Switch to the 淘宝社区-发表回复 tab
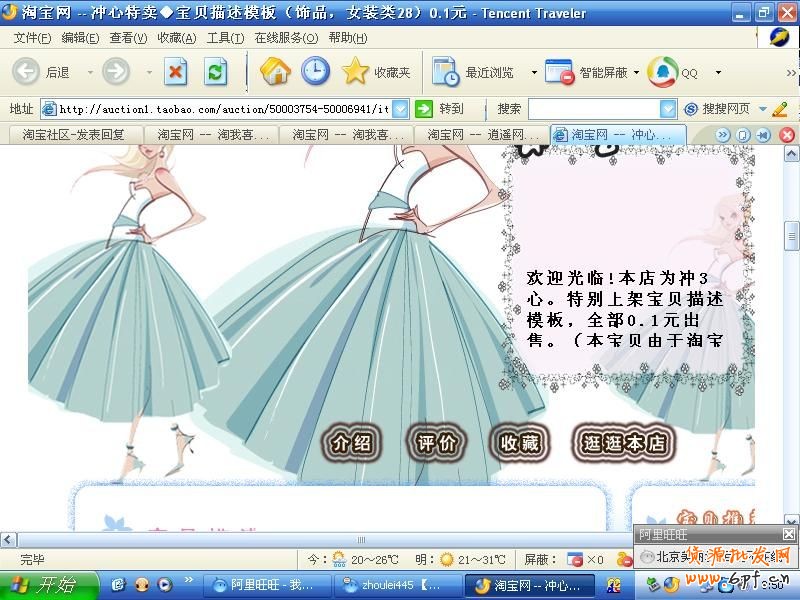This screenshot has width=800, height=600. pyautogui.click(x=73, y=134)
